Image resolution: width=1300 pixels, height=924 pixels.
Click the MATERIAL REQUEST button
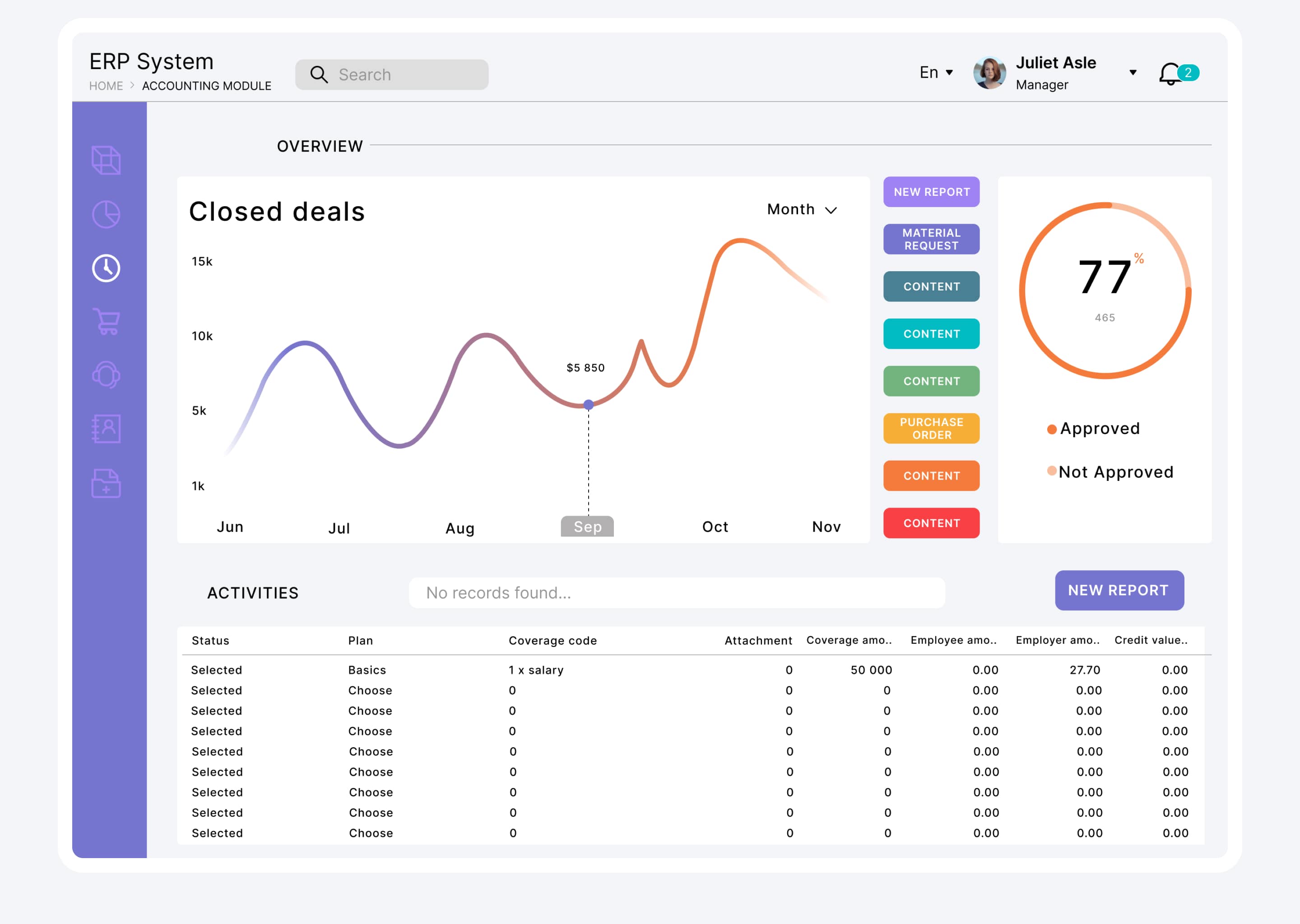931,239
